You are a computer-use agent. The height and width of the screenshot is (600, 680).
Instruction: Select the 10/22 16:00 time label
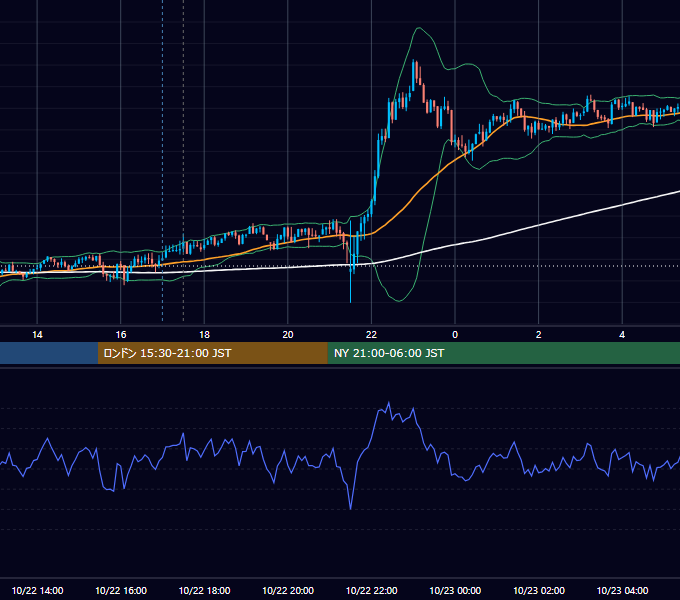[121, 590]
